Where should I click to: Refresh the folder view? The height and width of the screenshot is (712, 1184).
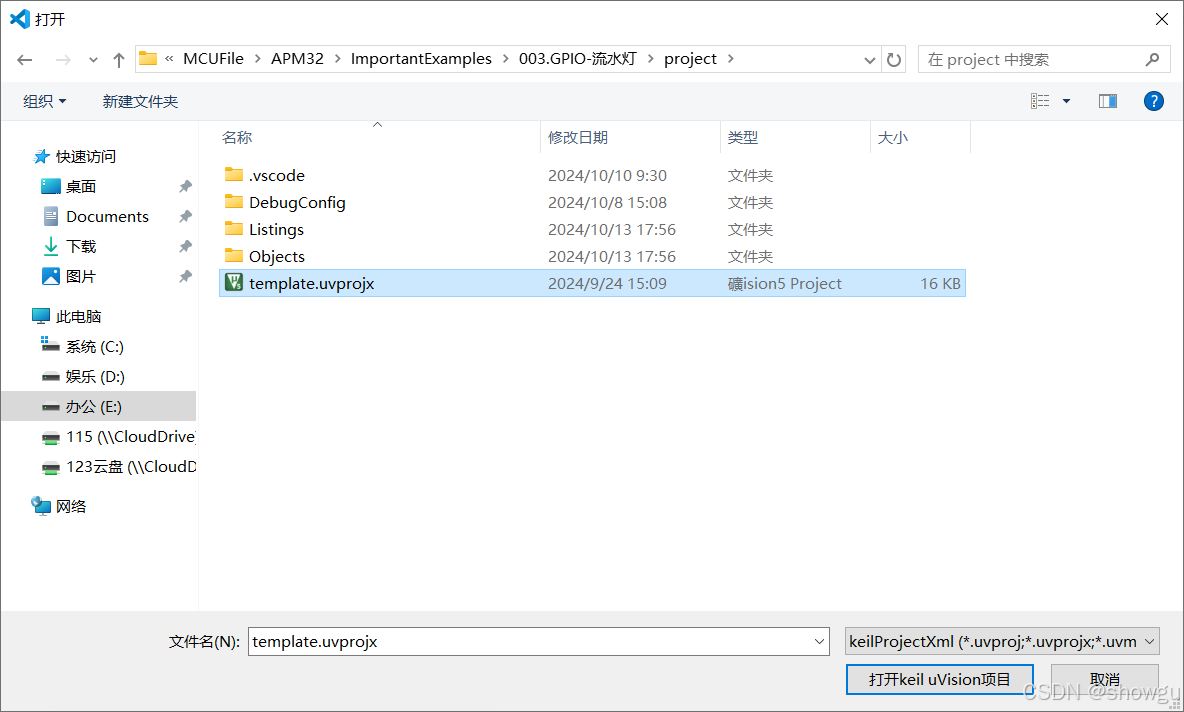(x=893, y=59)
